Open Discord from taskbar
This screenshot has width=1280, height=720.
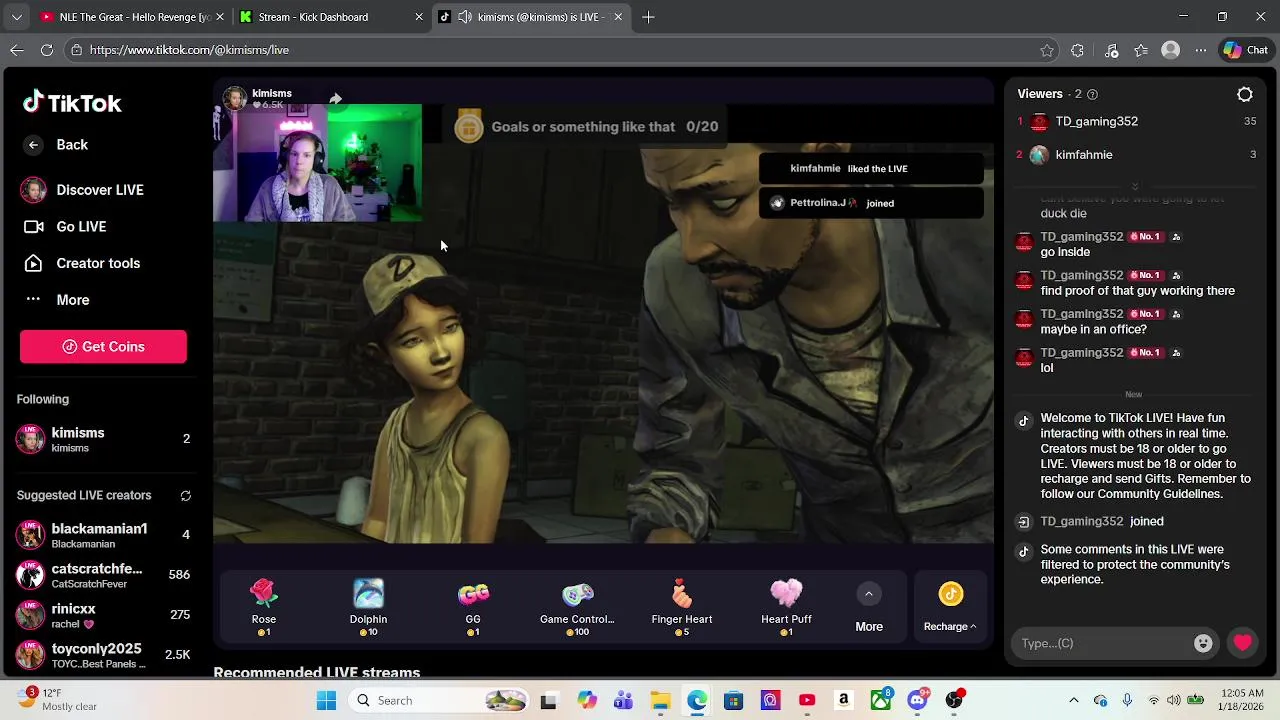pos(917,701)
